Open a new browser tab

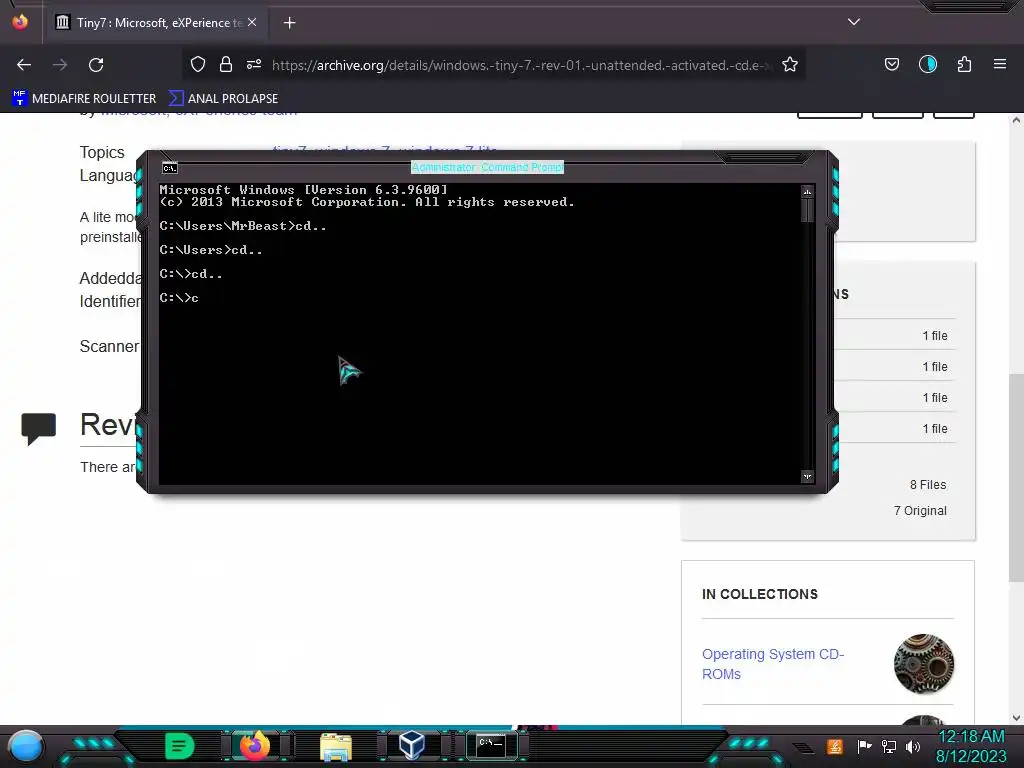tap(290, 23)
